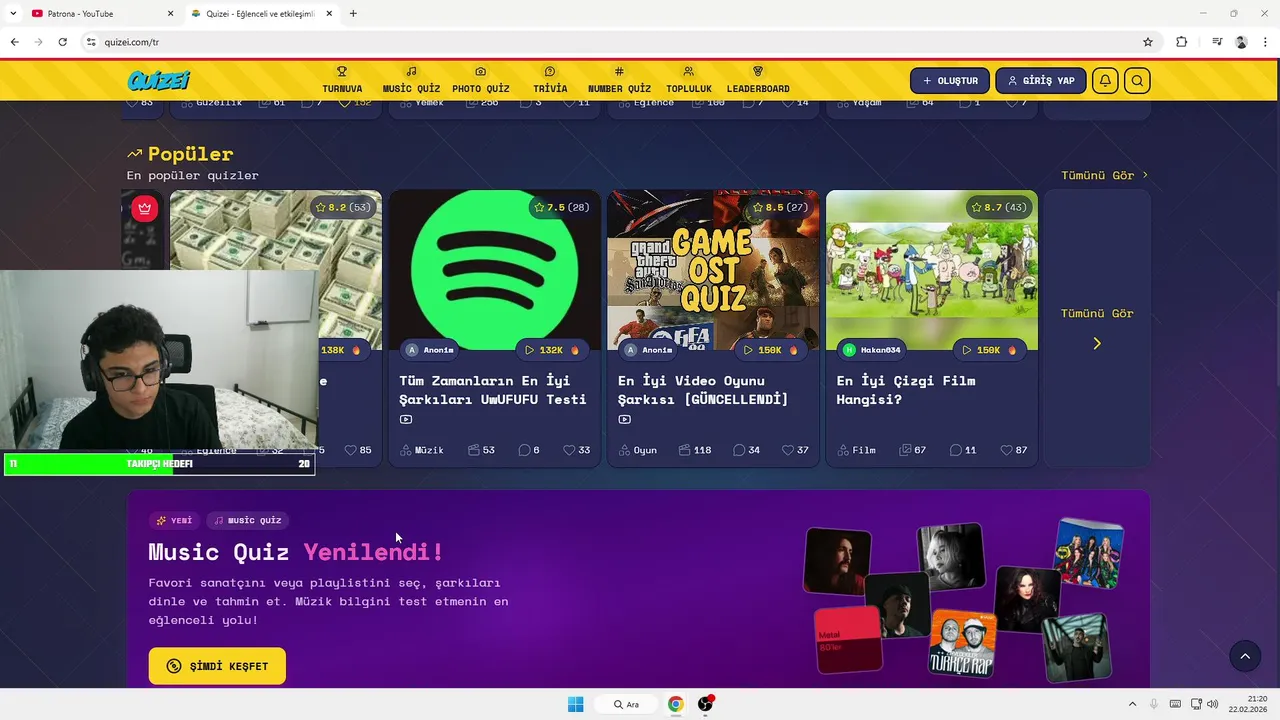This screenshot has width=1280, height=720.
Task: Click the Giriş Yap login button
Action: coord(1041,81)
